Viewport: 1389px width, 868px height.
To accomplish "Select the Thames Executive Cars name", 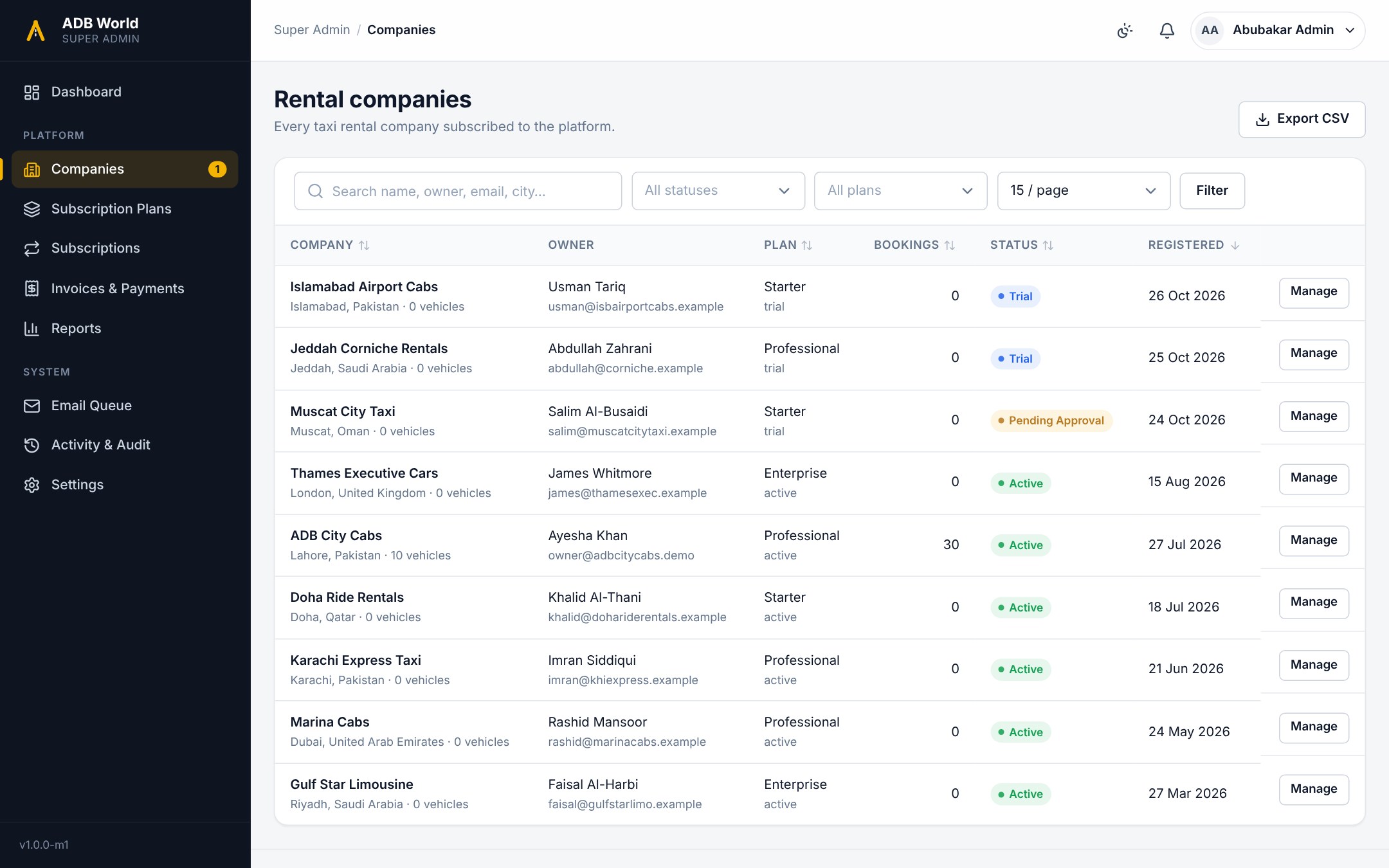I will pyautogui.click(x=364, y=473).
